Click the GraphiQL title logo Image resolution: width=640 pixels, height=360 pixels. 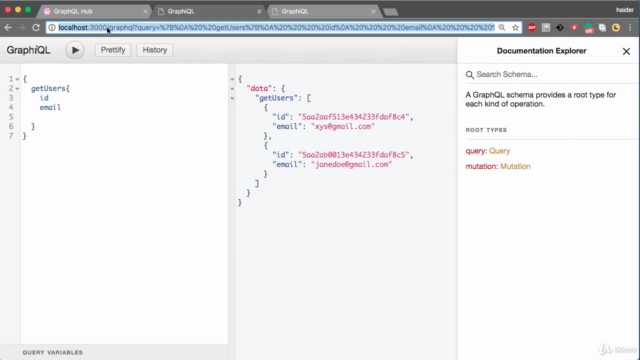(x=29, y=50)
